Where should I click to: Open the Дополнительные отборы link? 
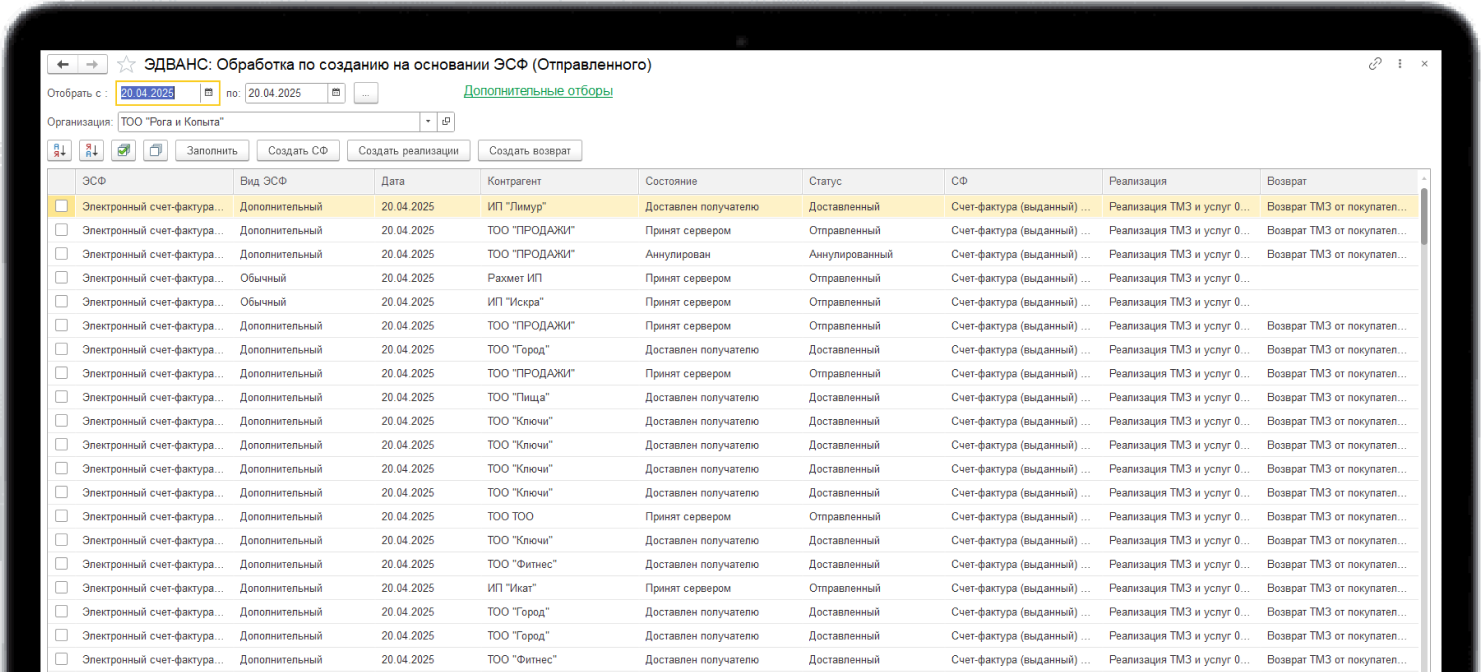coord(538,91)
